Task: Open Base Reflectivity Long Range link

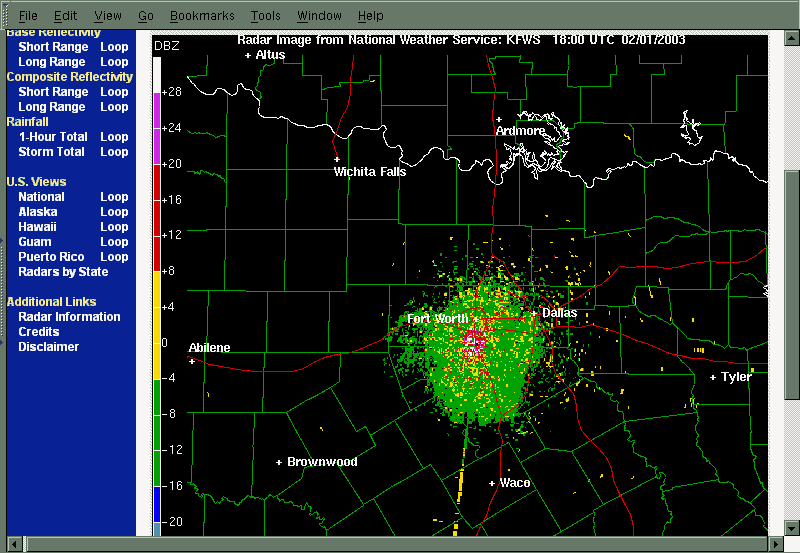Action: point(52,62)
